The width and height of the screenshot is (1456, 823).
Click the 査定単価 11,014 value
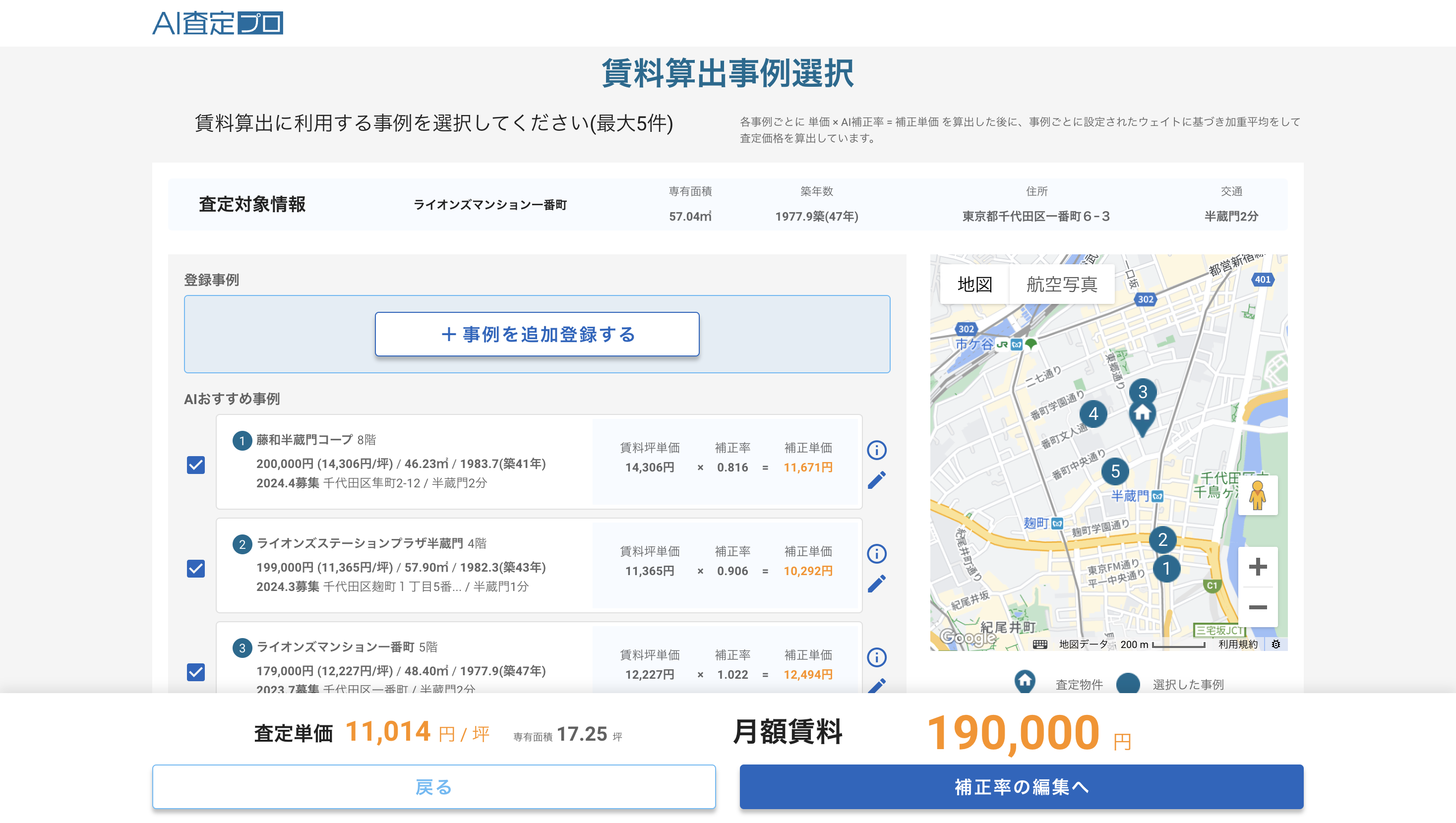point(388,732)
